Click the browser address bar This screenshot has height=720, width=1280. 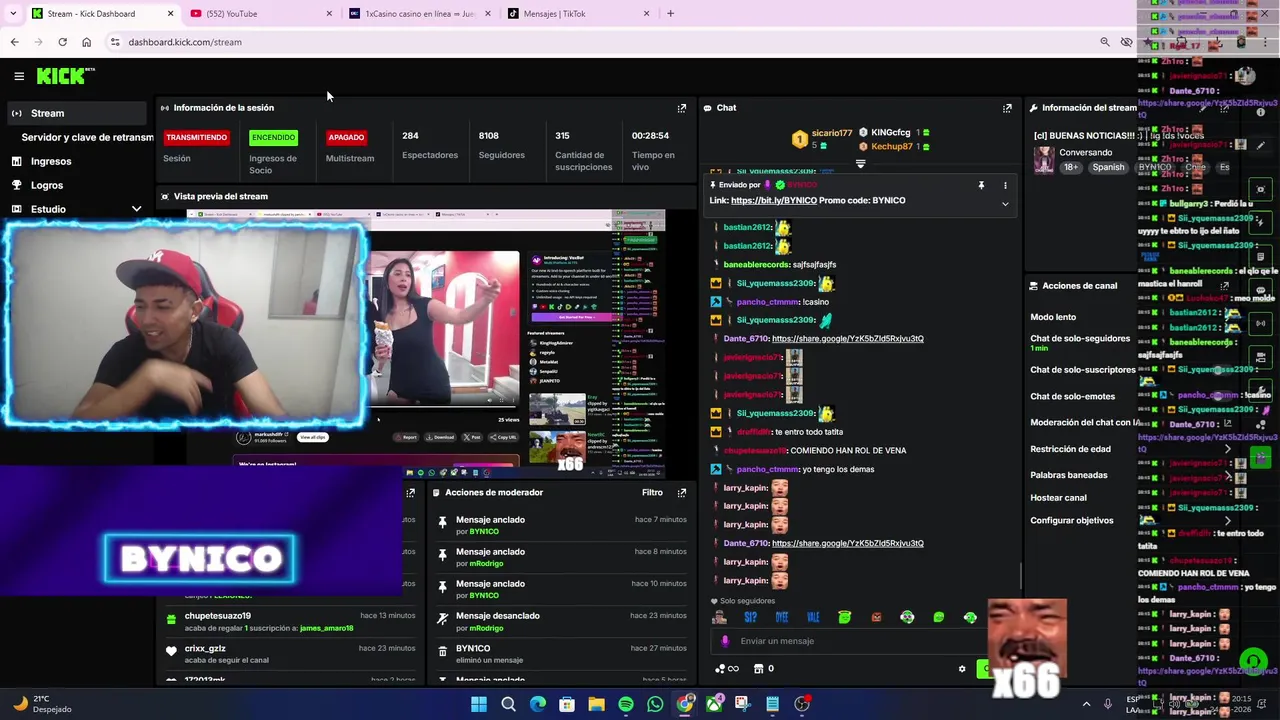click(x=600, y=42)
